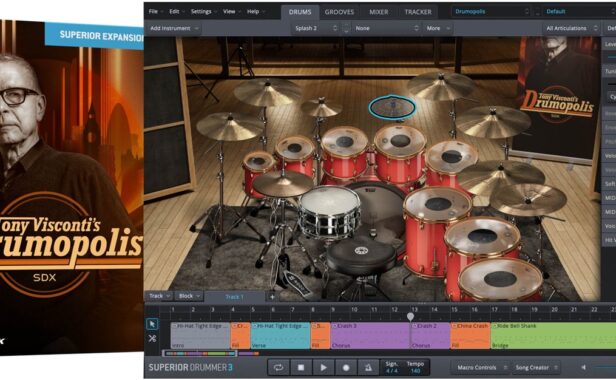This screenshot has height=380, width=616.
Task: Open the Macro Controls menu
Action: pos(482,367)
